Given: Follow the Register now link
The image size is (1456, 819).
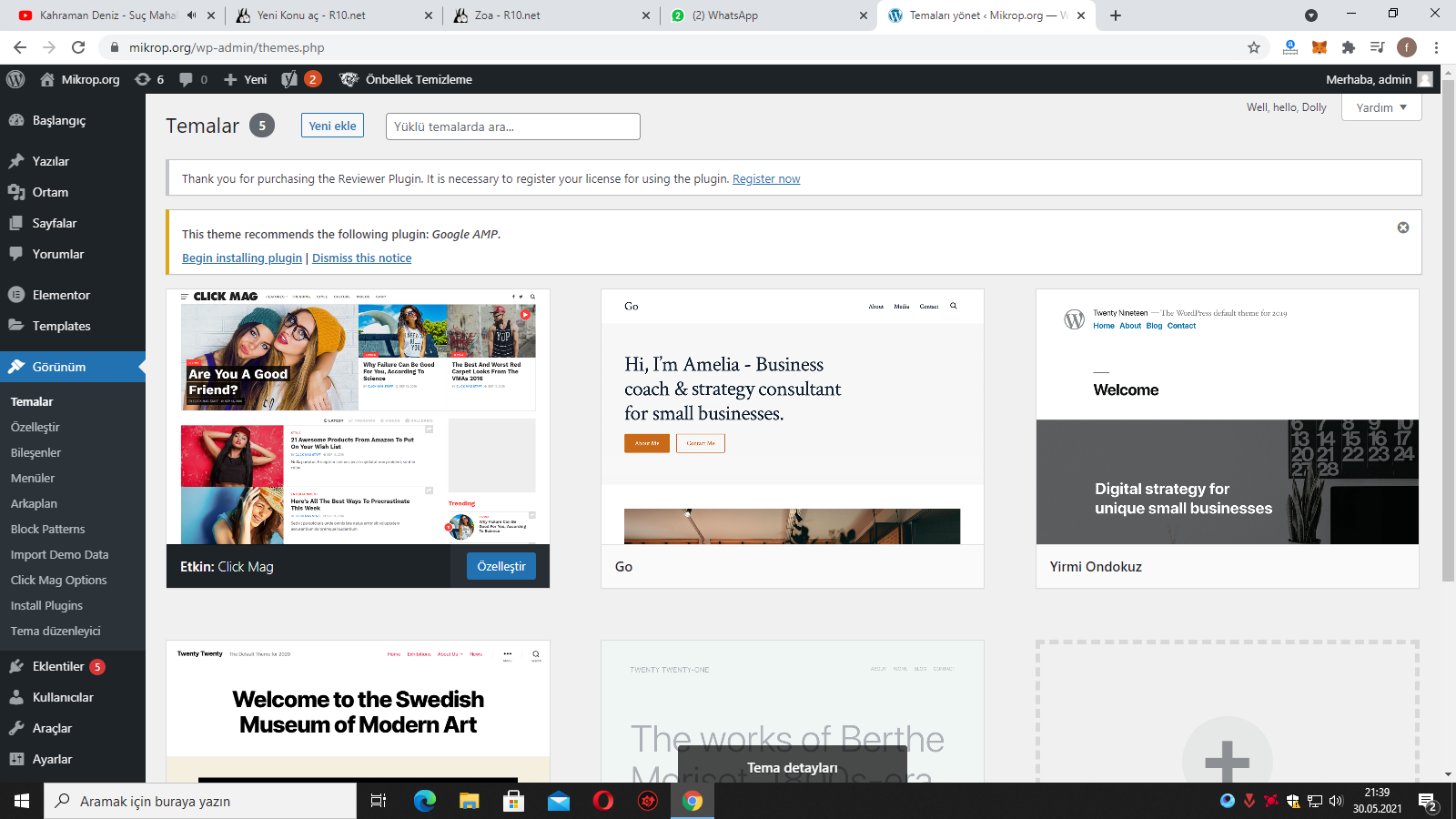Looking at the screenshot, I should pos(766,179).
